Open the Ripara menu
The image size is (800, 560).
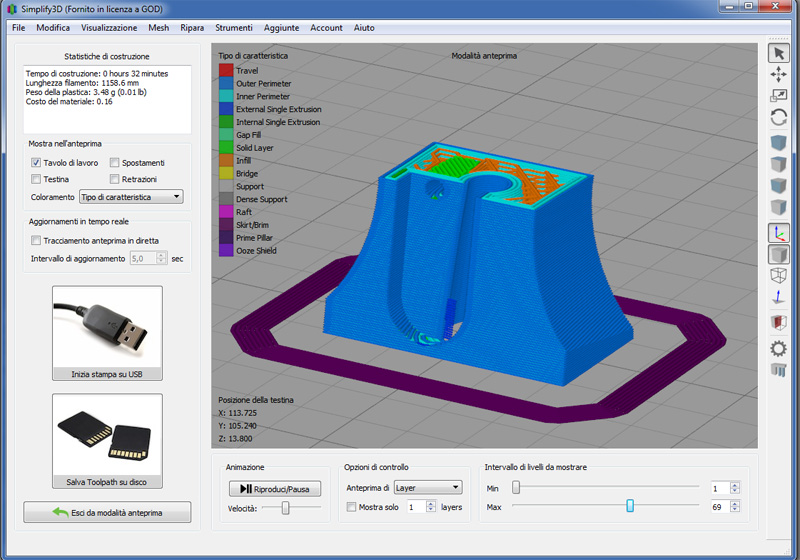point(192,28)
